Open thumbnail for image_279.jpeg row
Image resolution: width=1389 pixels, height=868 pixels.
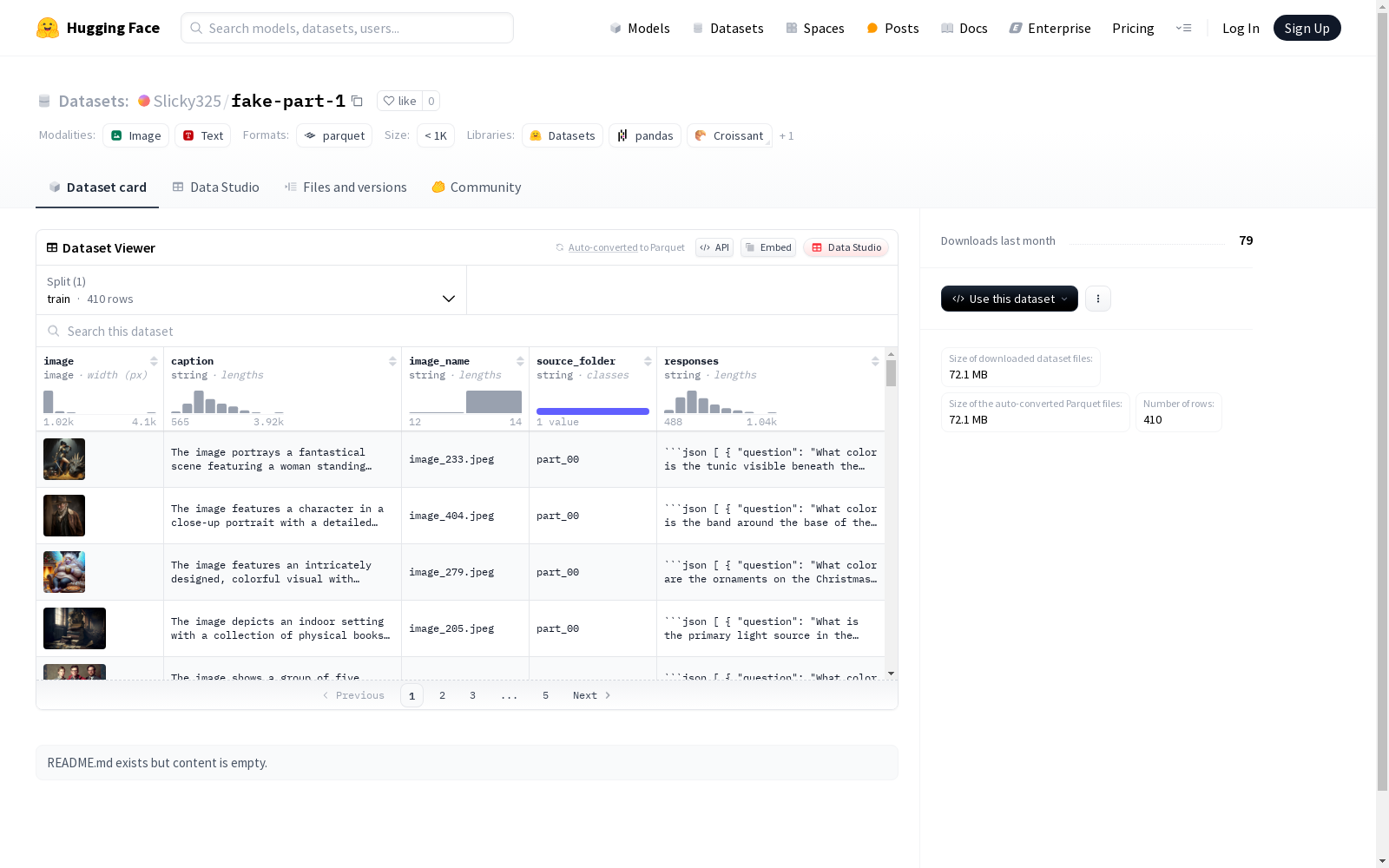click(64, 572)
